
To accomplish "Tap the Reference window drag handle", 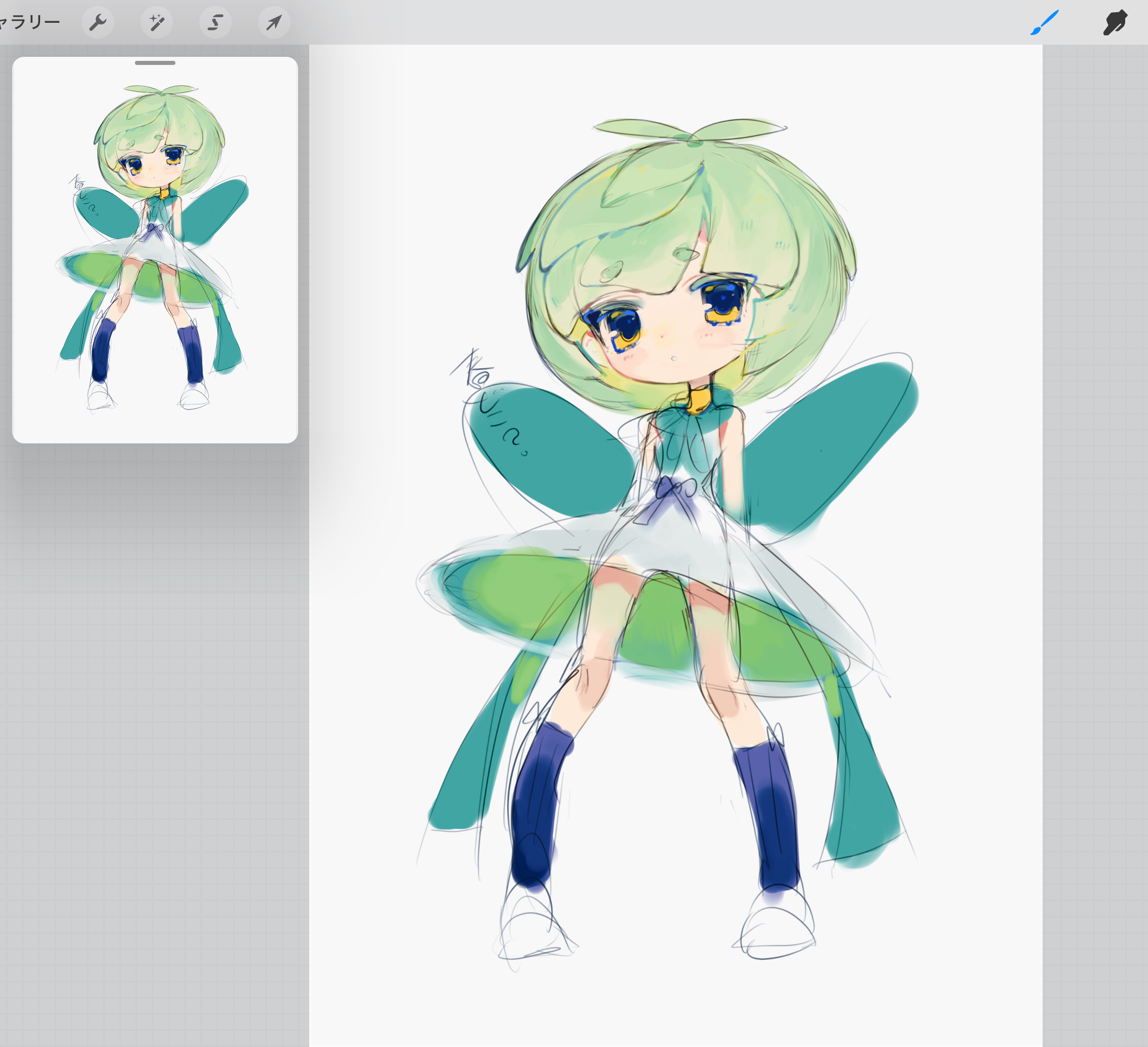I will (x=155, y=63).
